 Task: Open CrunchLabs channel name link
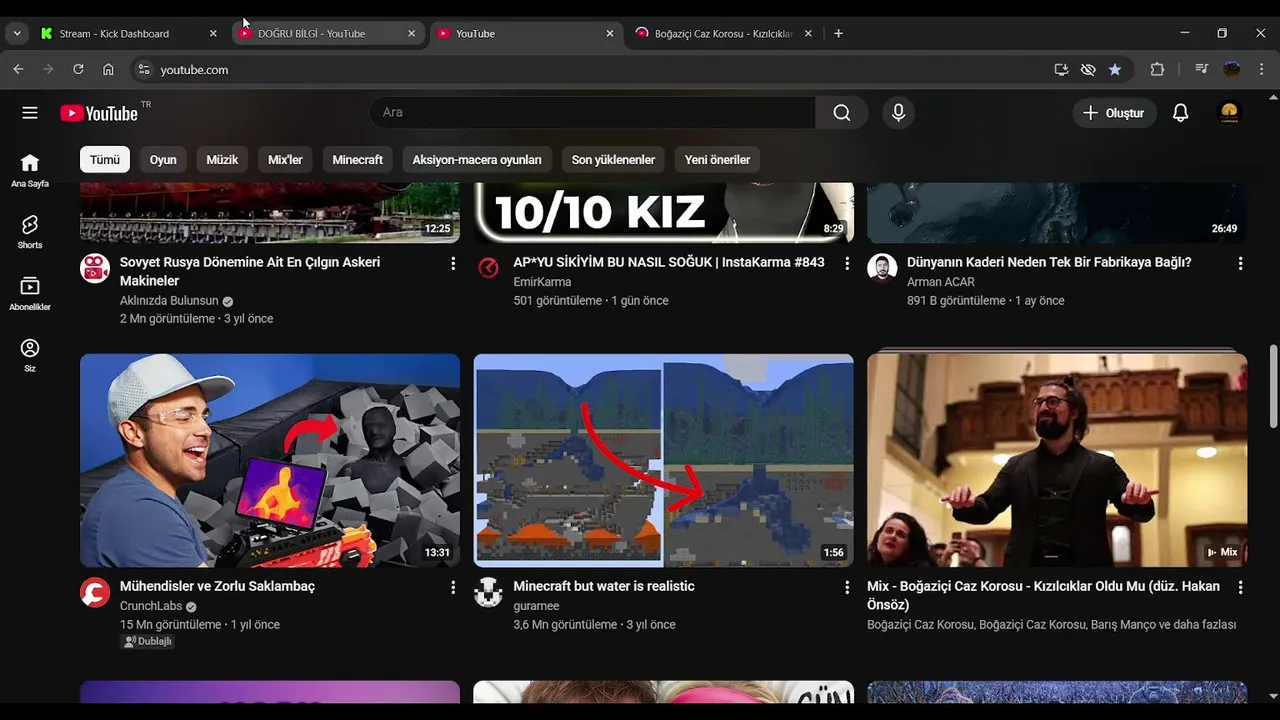(x=151, y=606)
